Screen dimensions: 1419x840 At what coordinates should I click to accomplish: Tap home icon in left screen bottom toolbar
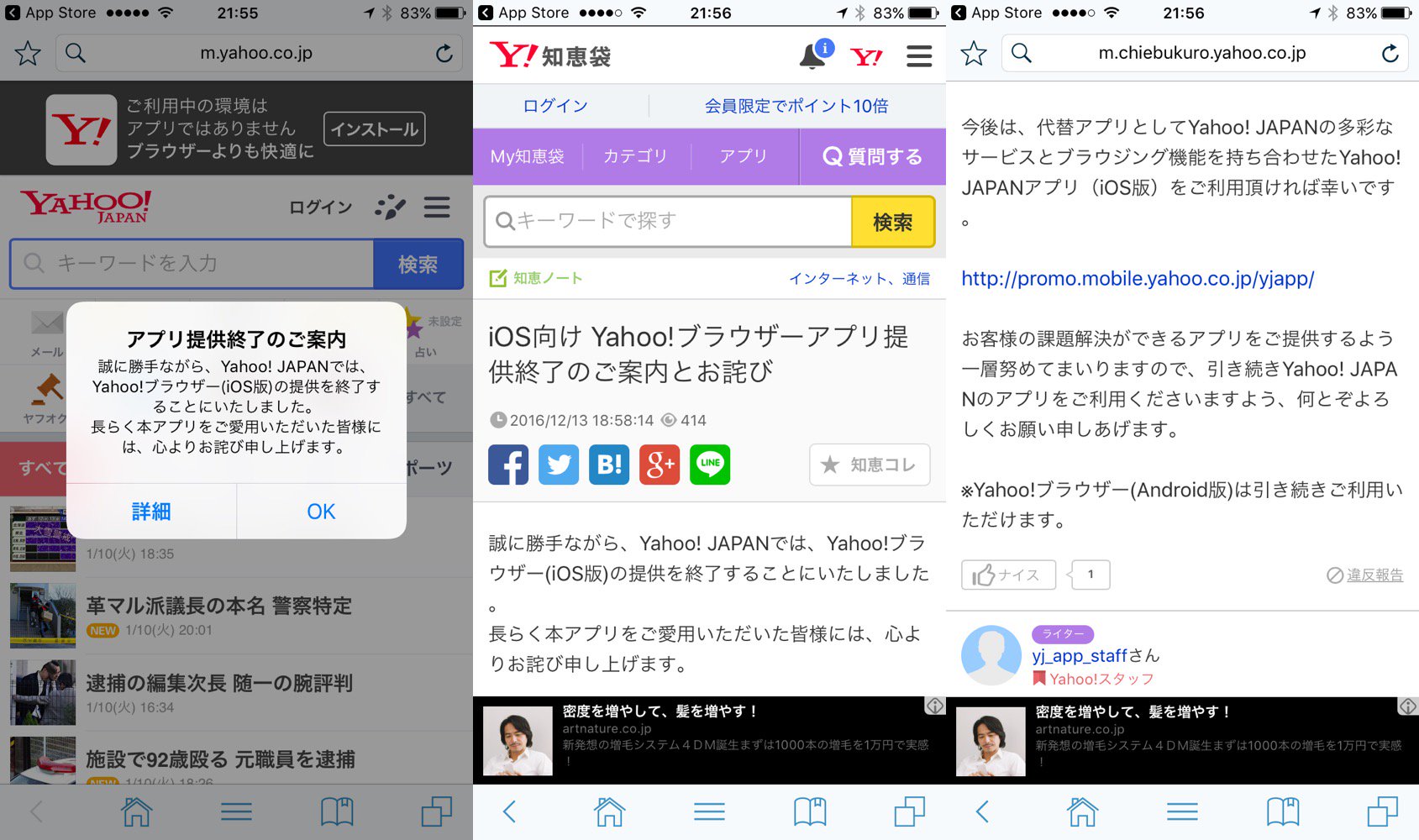pos(136,811)
